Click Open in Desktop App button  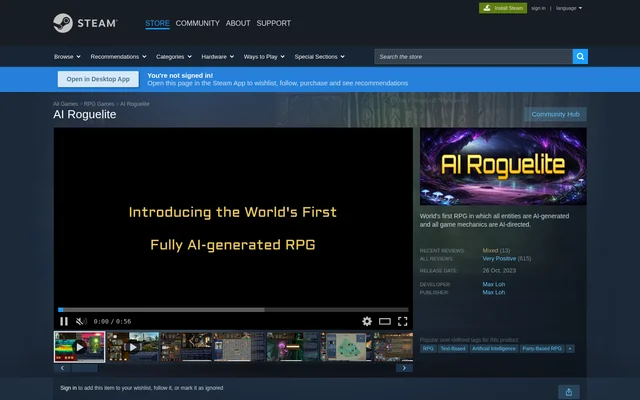point(98,79)
